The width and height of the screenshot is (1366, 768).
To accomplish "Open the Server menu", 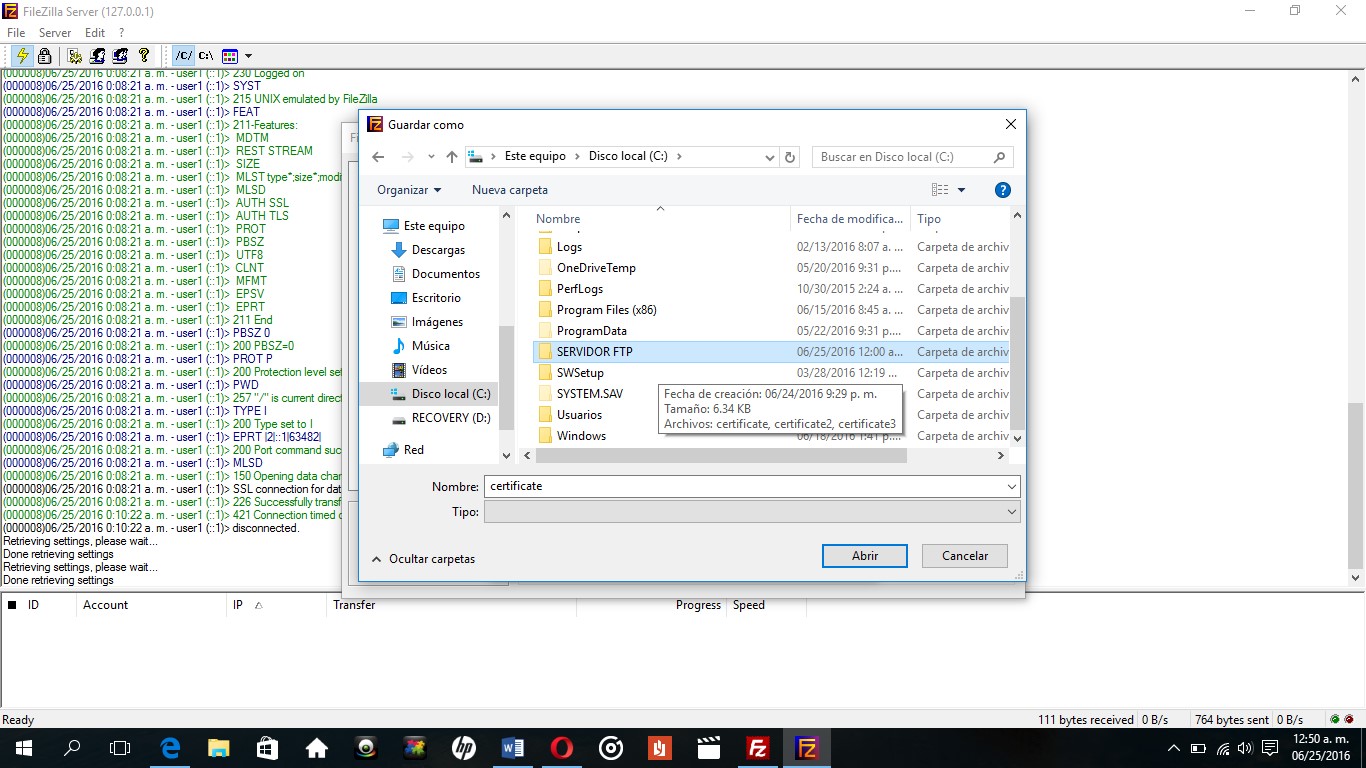I will click(x=55, y=32).
